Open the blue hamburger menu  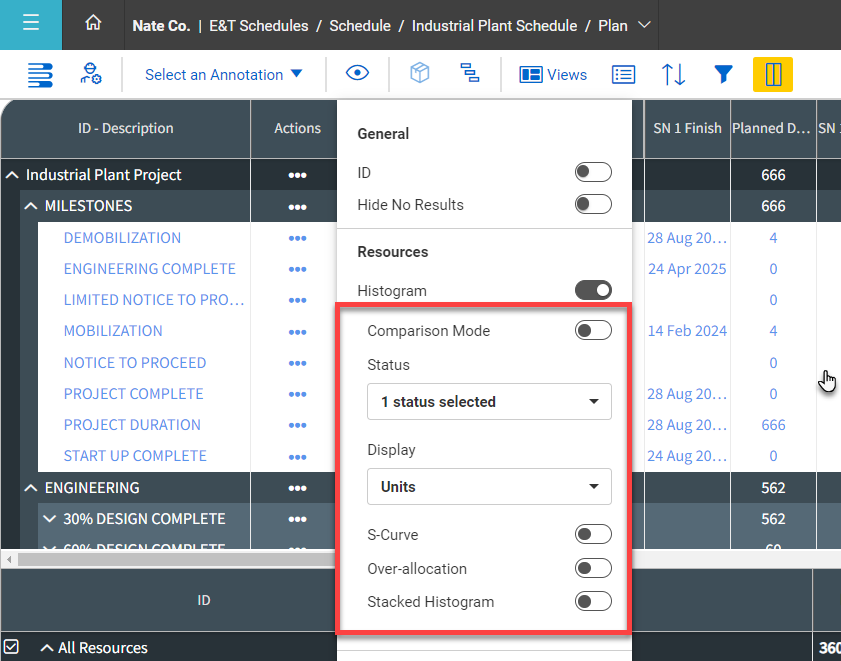30,24
